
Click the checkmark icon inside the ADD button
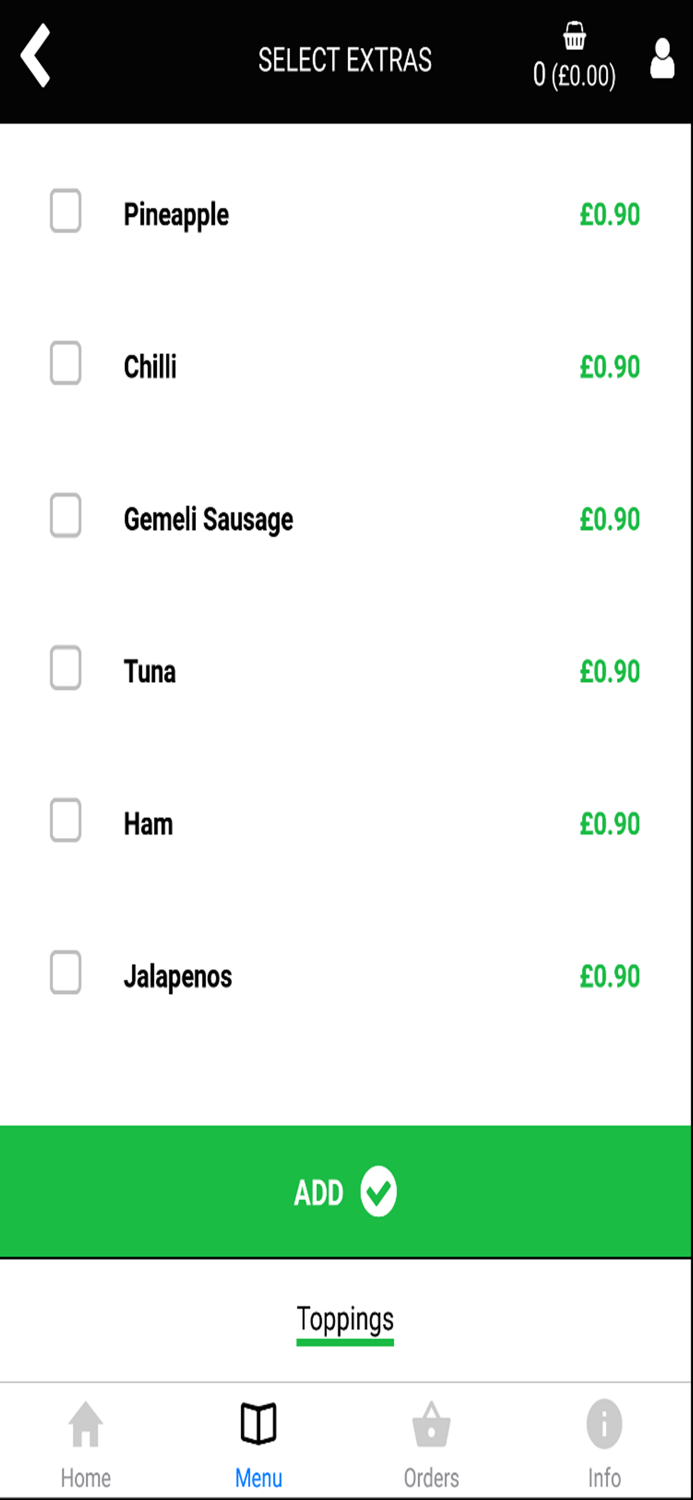[378, 1191]
